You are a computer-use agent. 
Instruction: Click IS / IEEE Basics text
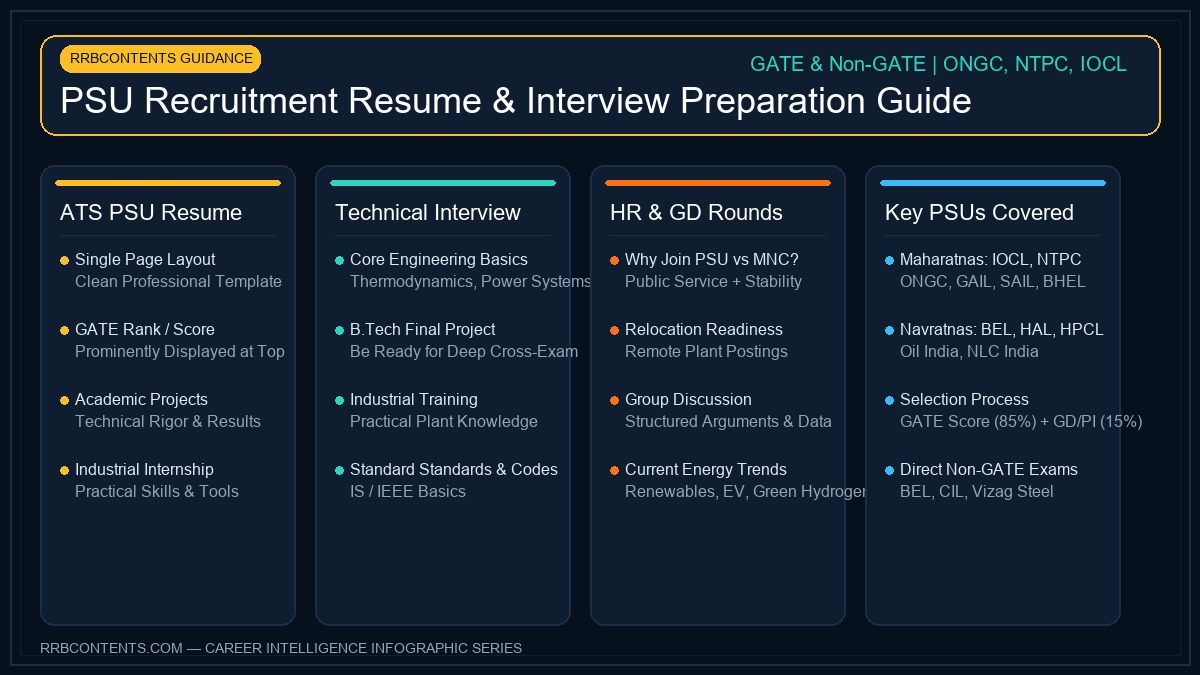coord(408,492)
